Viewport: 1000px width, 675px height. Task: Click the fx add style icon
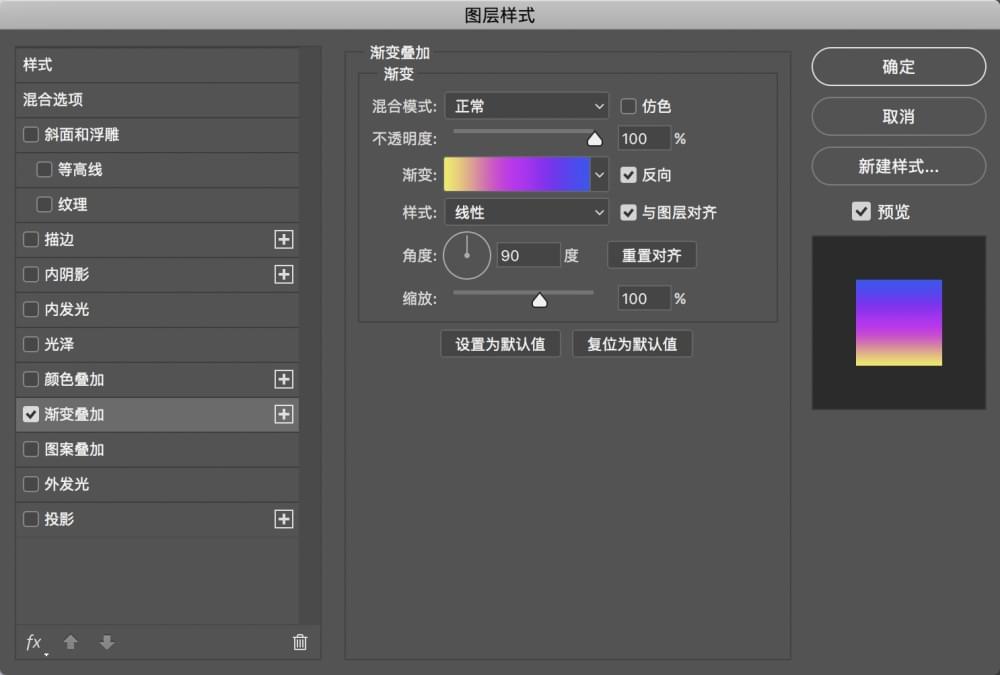coord(34,642)
